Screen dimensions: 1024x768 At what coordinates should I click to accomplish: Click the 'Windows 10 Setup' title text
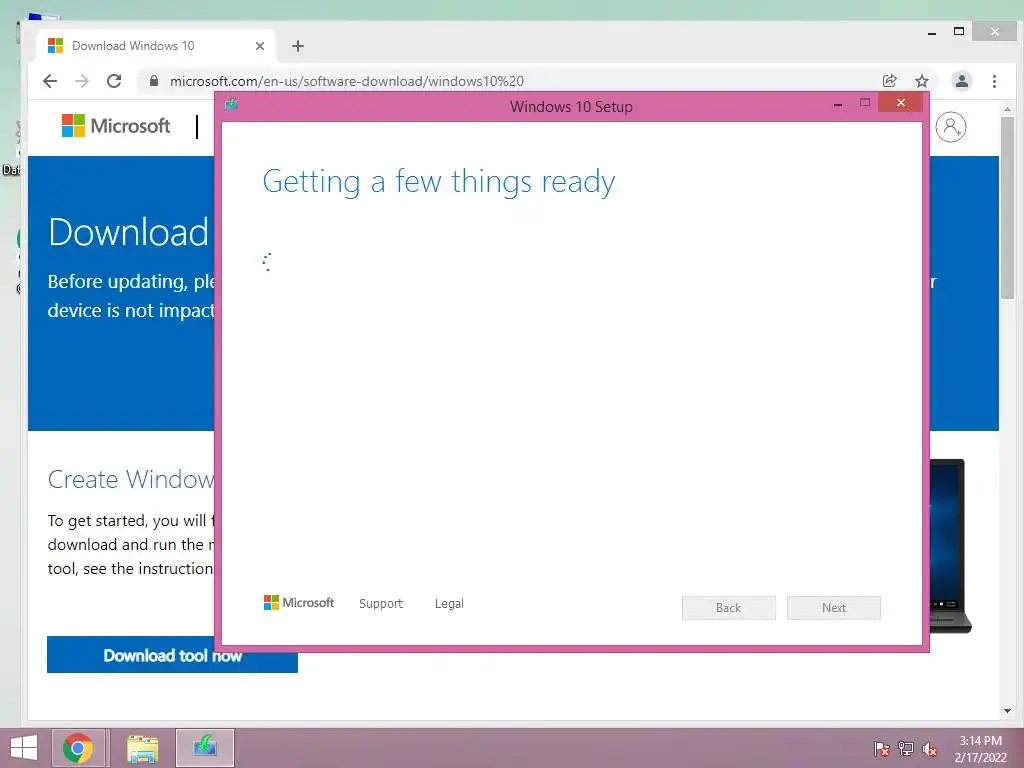click(x=571, y=106)
